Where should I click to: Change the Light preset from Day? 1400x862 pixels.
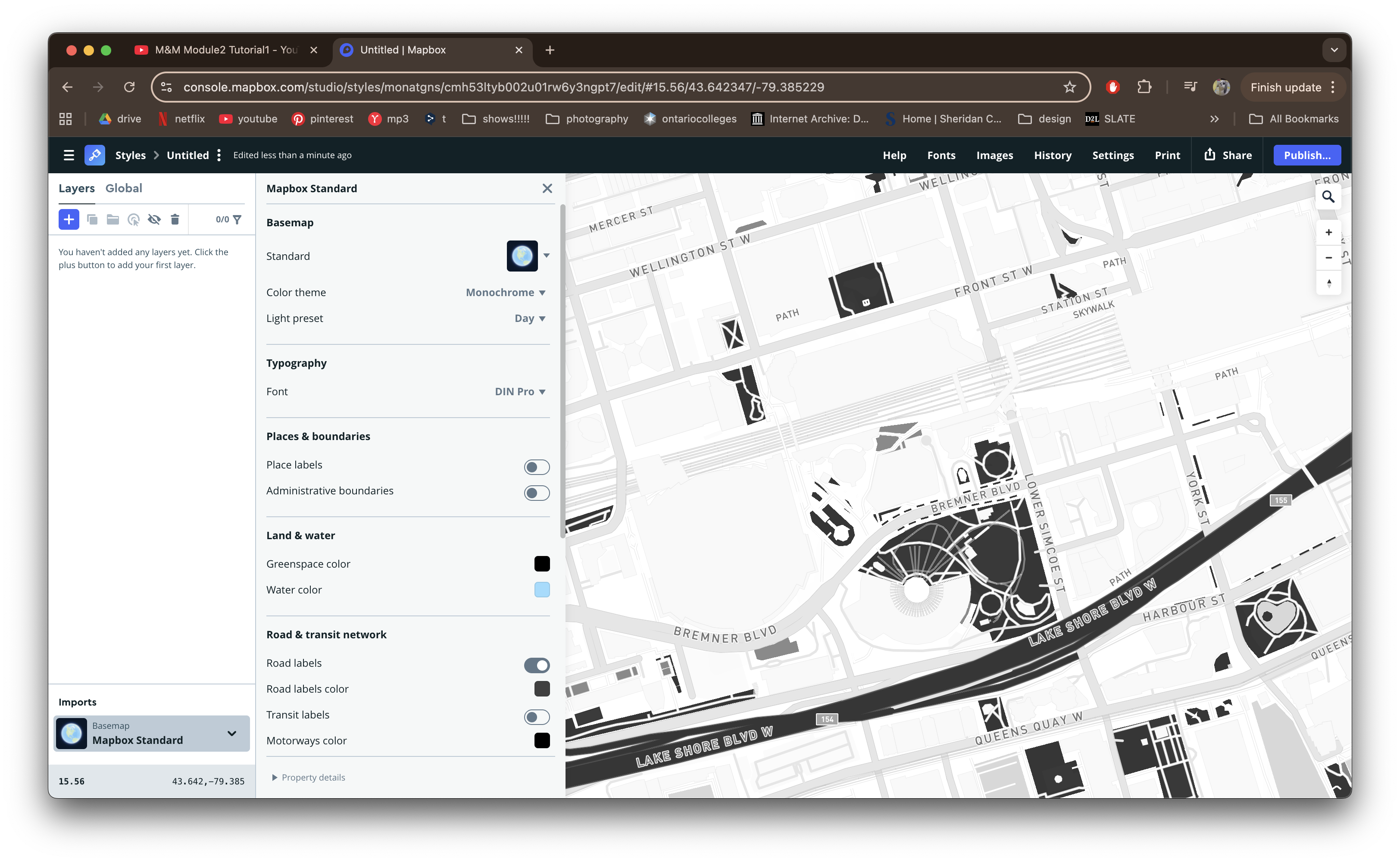tap(529, 318)
